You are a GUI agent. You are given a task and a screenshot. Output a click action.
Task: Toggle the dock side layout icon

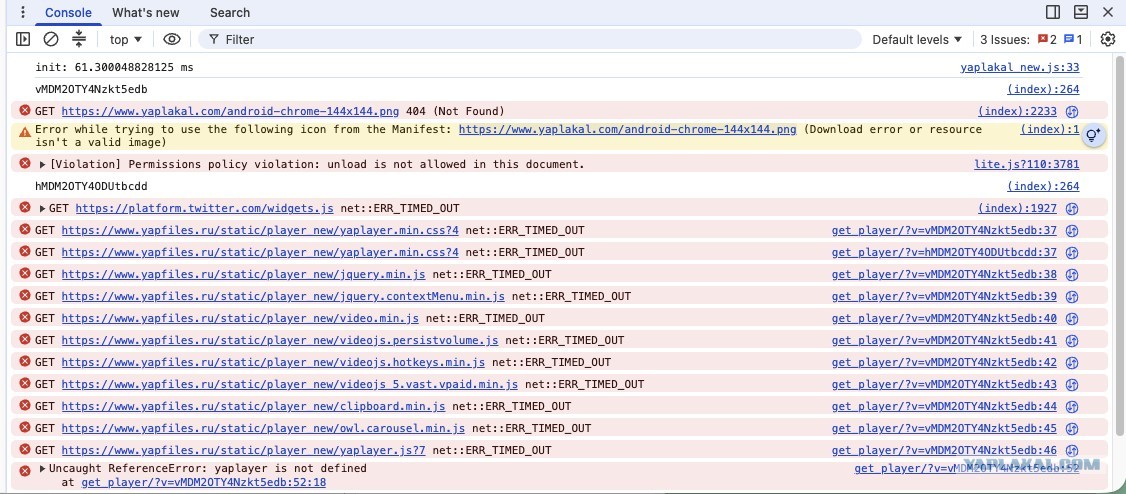point(1053,12)
